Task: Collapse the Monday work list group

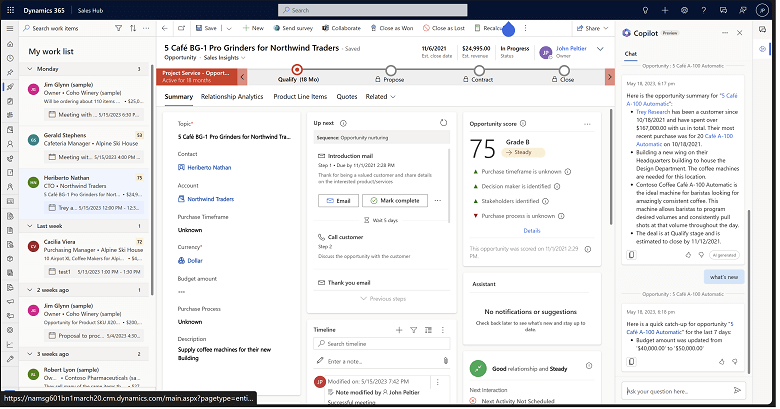Action: click(30, 69)
